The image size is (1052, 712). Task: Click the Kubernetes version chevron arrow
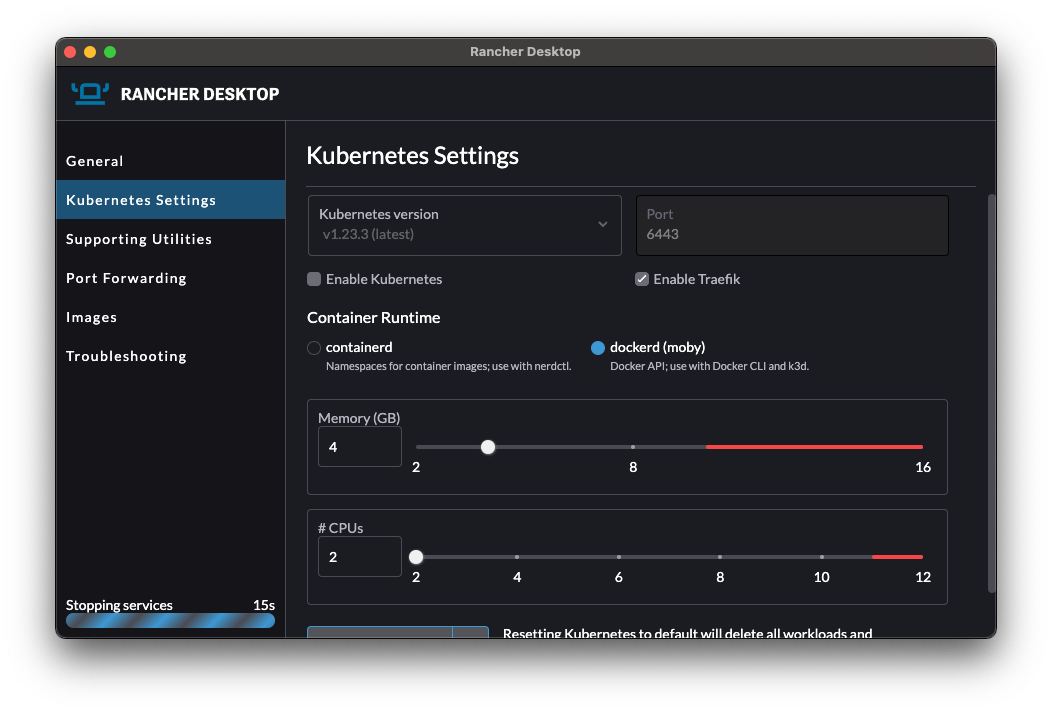point(603,225)
